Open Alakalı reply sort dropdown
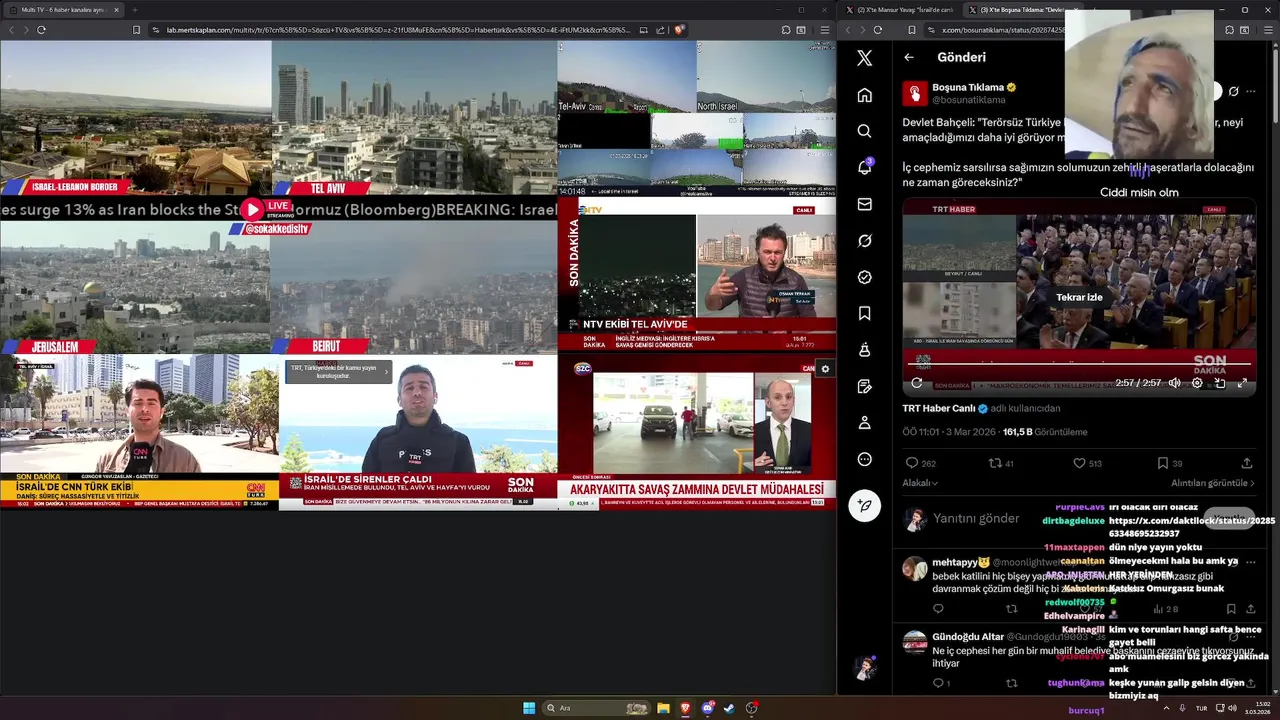The image size is (1280, 720). (x=920, y=483)
